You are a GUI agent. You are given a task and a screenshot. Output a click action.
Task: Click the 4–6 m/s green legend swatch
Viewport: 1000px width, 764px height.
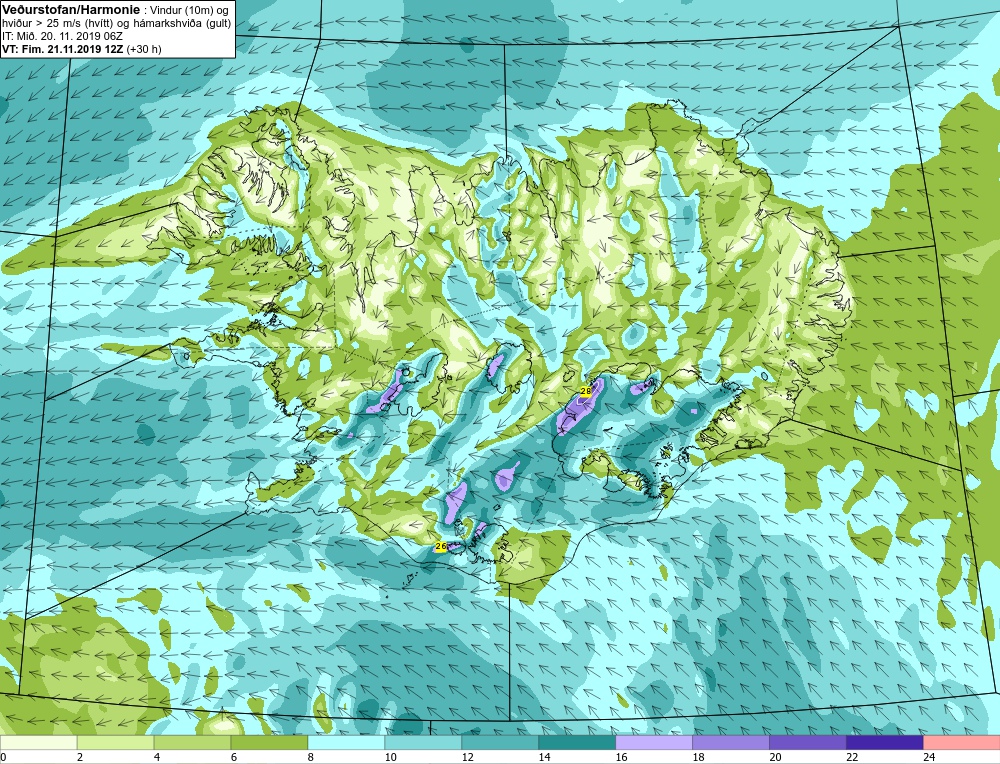(x=193, y=742)
